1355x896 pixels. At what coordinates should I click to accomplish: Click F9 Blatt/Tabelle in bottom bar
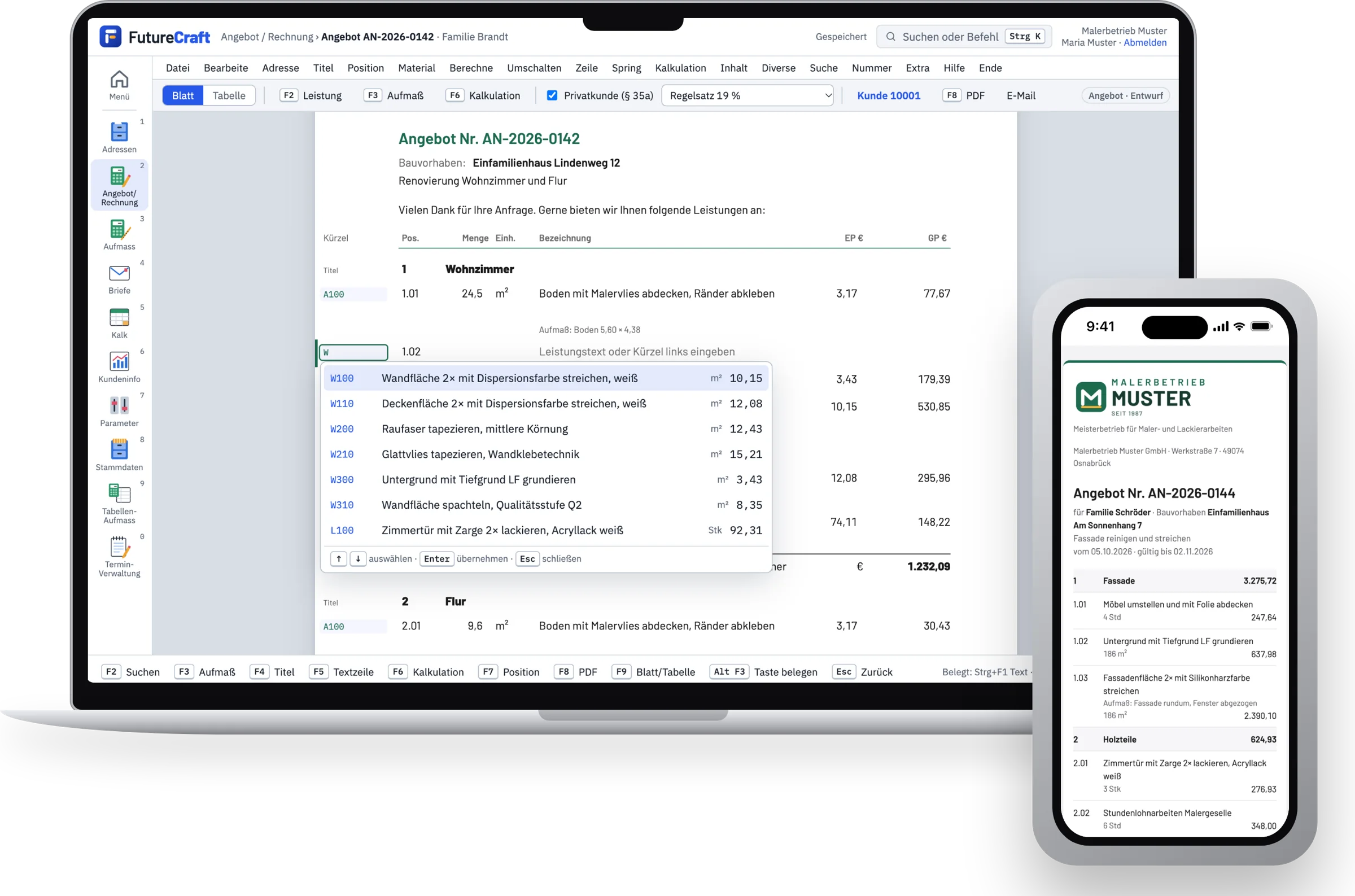pos(653,672)
